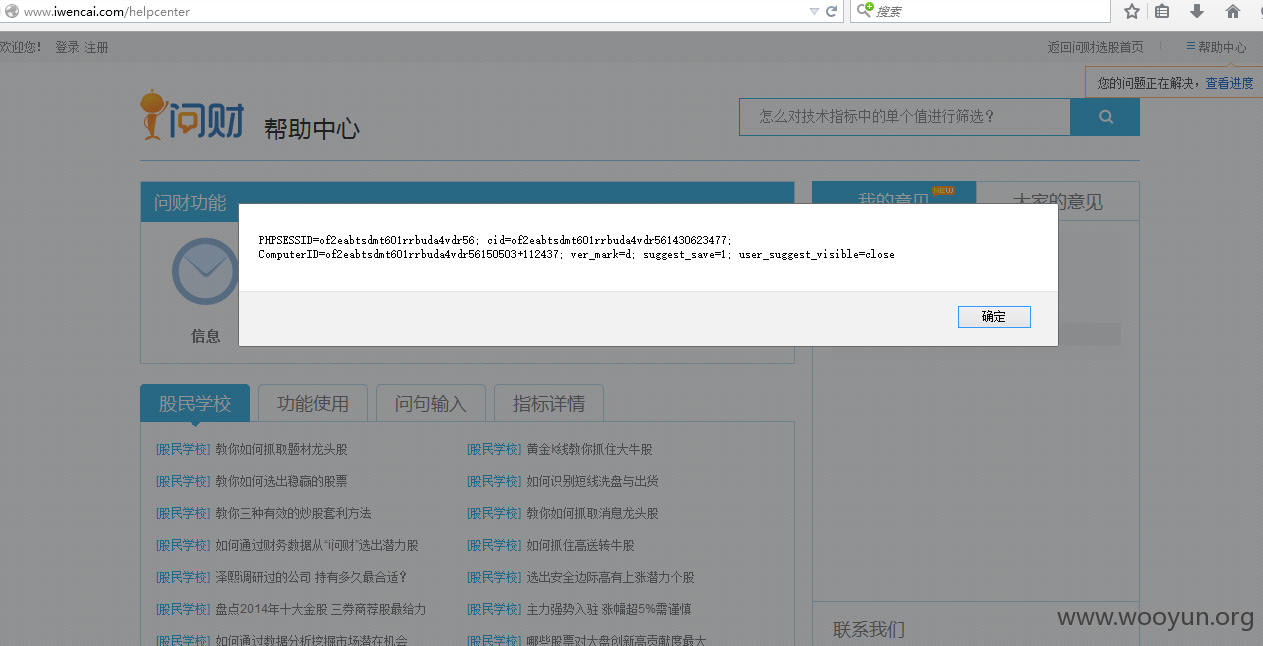Select the 功能使用 tab
Viewport: 1263px width, 646px height.
[313, 404]
